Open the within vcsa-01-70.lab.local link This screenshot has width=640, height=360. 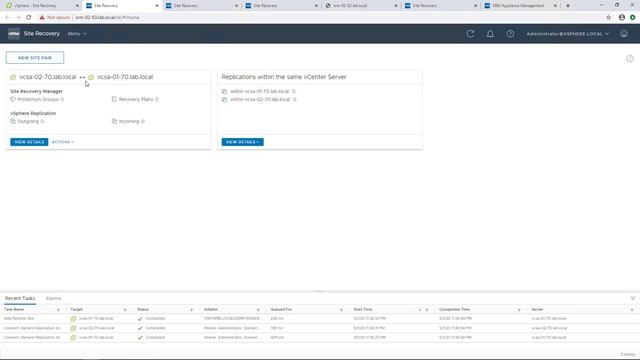[x=262, y=91]
